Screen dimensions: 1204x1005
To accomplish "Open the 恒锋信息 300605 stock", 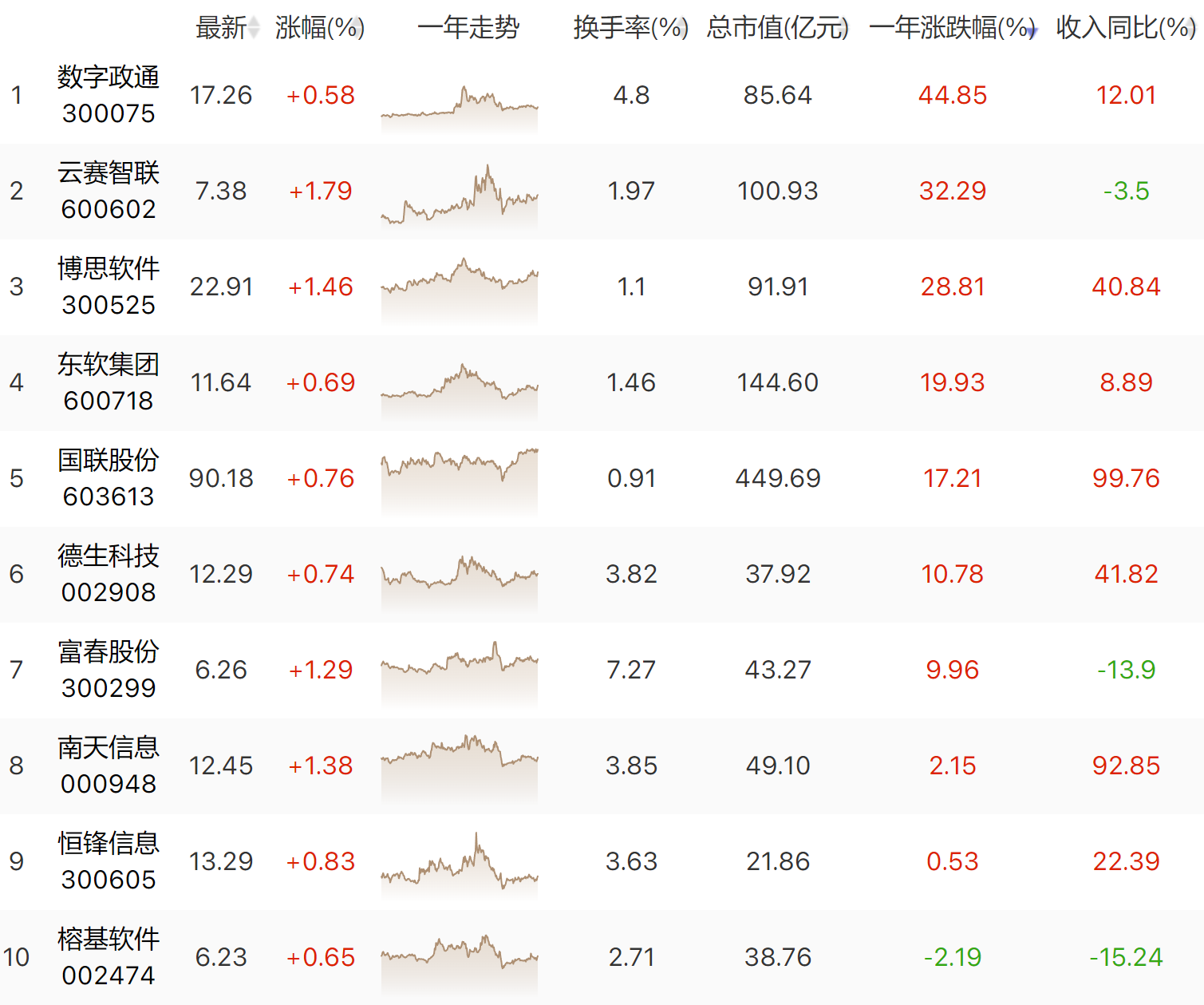I will (109, 861).
